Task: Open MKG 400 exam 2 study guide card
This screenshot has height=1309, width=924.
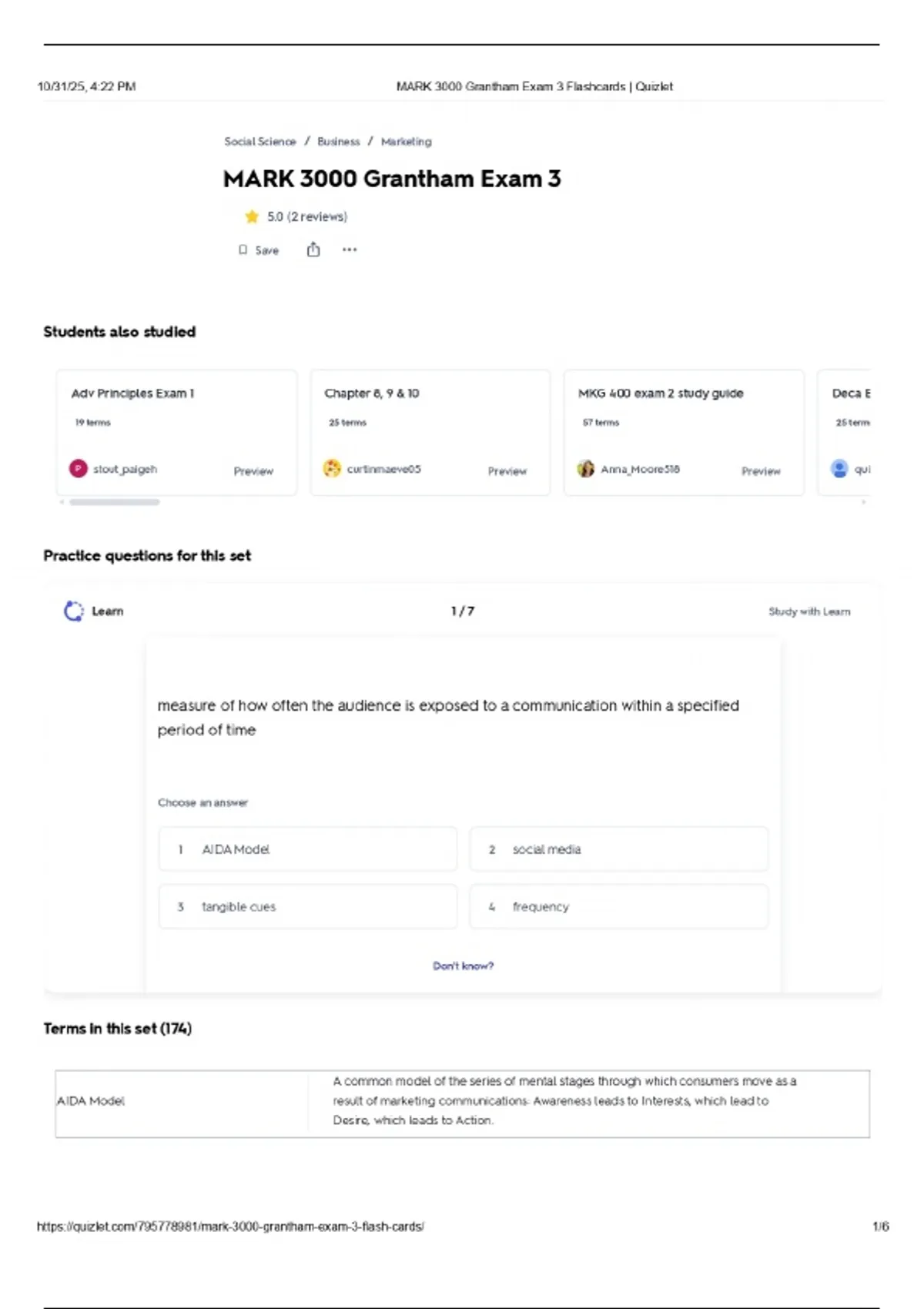Action: [684, 432]
